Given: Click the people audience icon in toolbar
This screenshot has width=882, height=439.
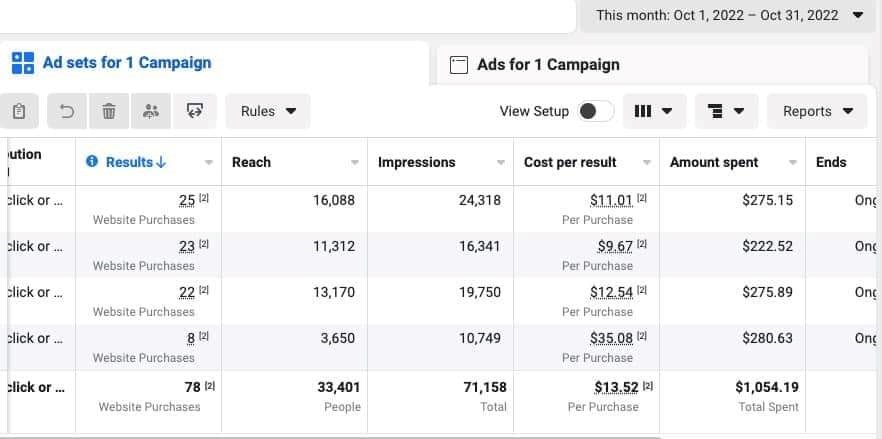Looking at the screenshot, I should point(151,112).
